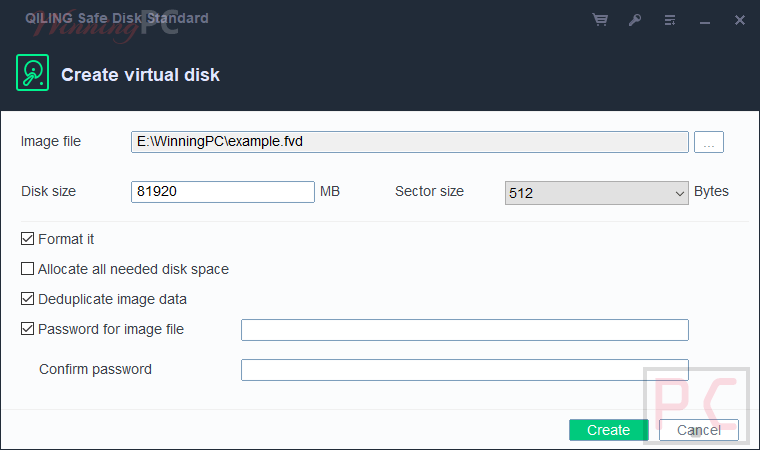This screenshot has width=760, height=450.
Task: Click the password input field
Action: point(465,330)
